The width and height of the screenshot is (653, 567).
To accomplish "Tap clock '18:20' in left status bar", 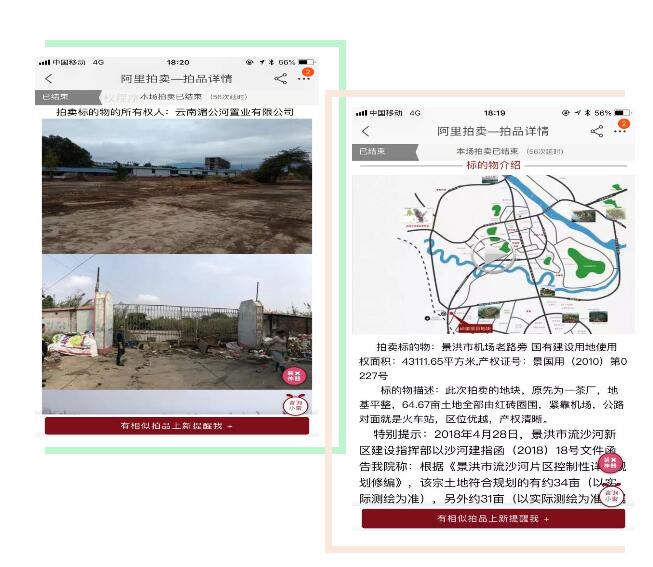I will coord(178,62).
